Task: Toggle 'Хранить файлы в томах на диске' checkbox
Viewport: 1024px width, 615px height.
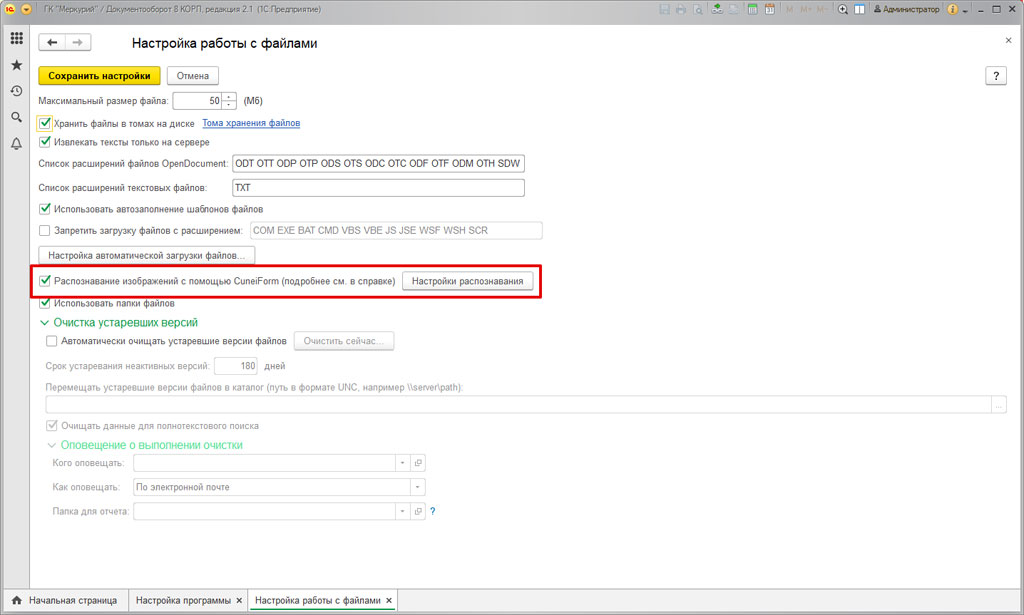Action: (44, 124)
